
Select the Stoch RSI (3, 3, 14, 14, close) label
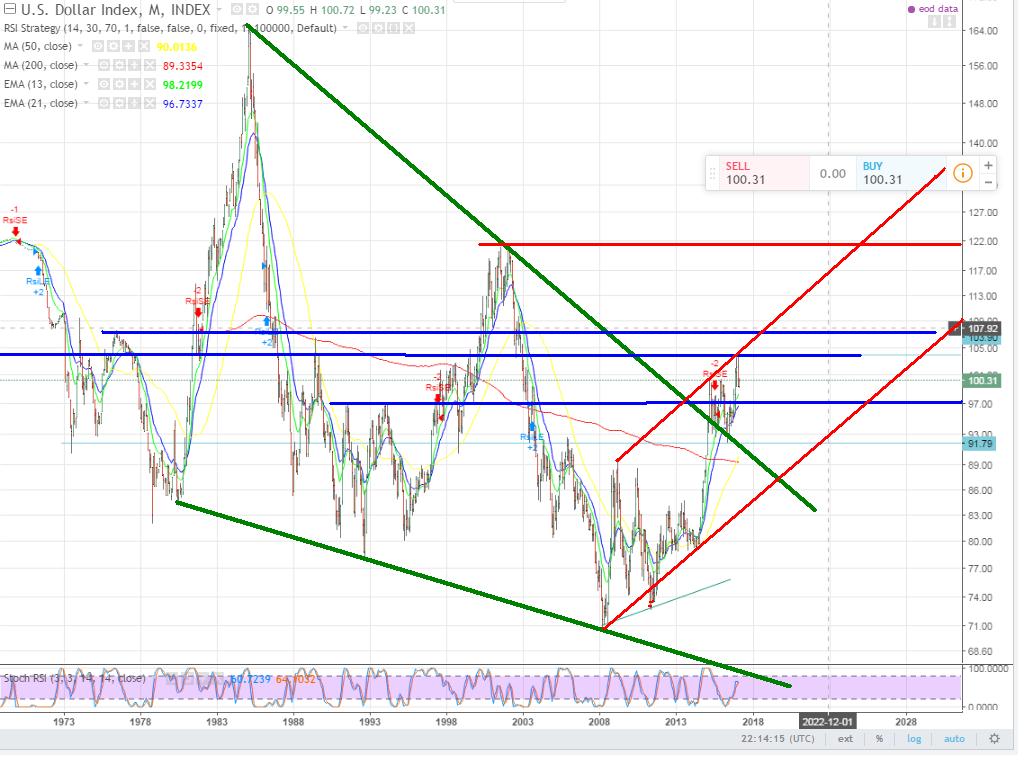[74, 678]
